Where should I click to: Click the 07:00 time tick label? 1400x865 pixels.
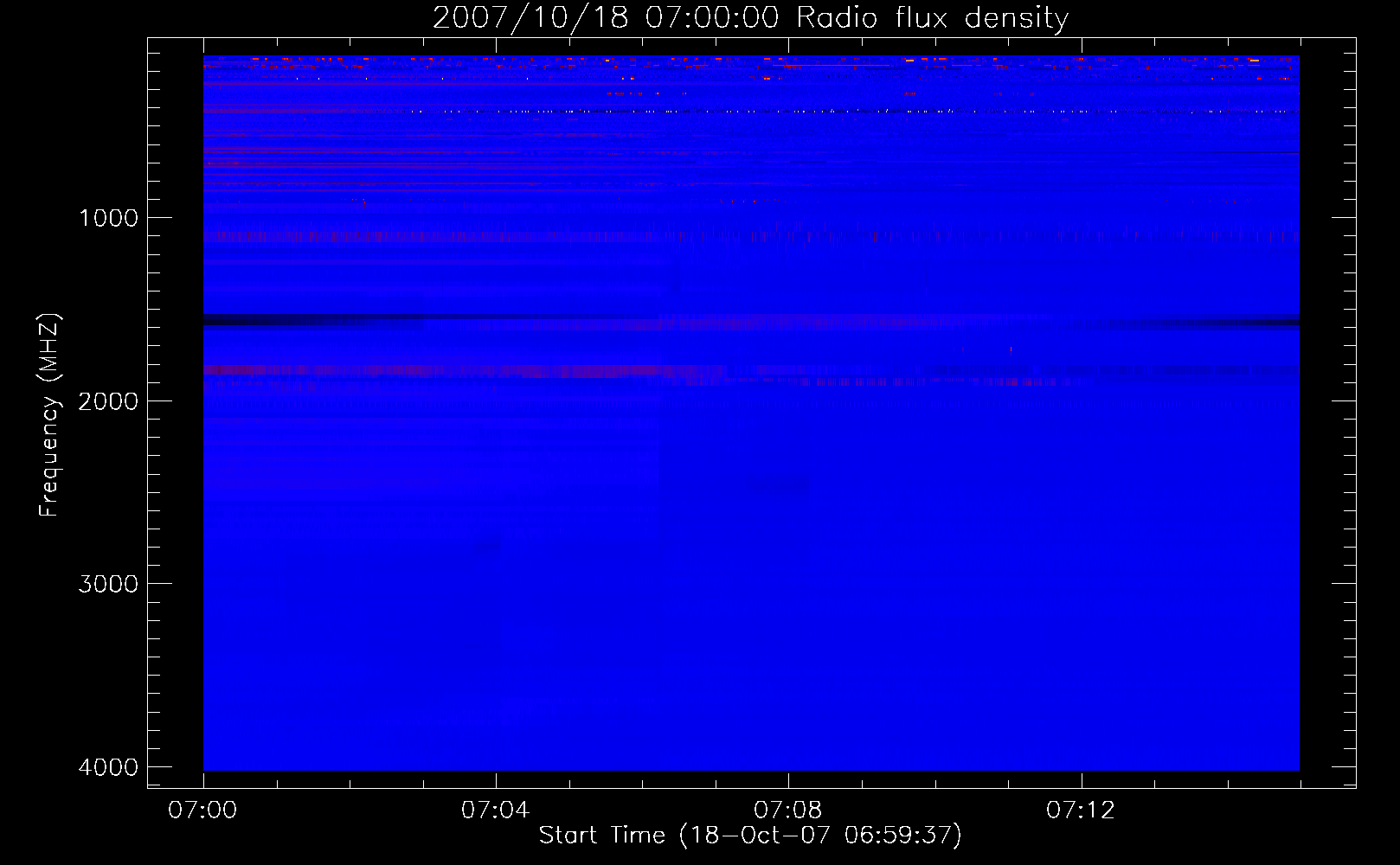[x=202, y=811]
